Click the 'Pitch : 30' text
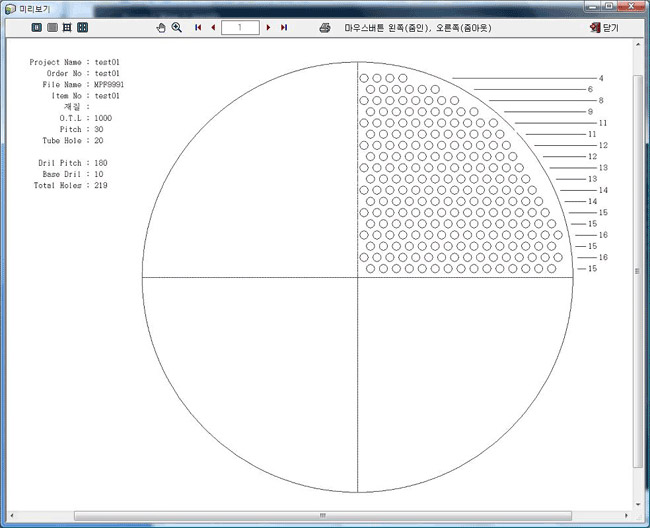650x528 pixels. click(81, 129)
